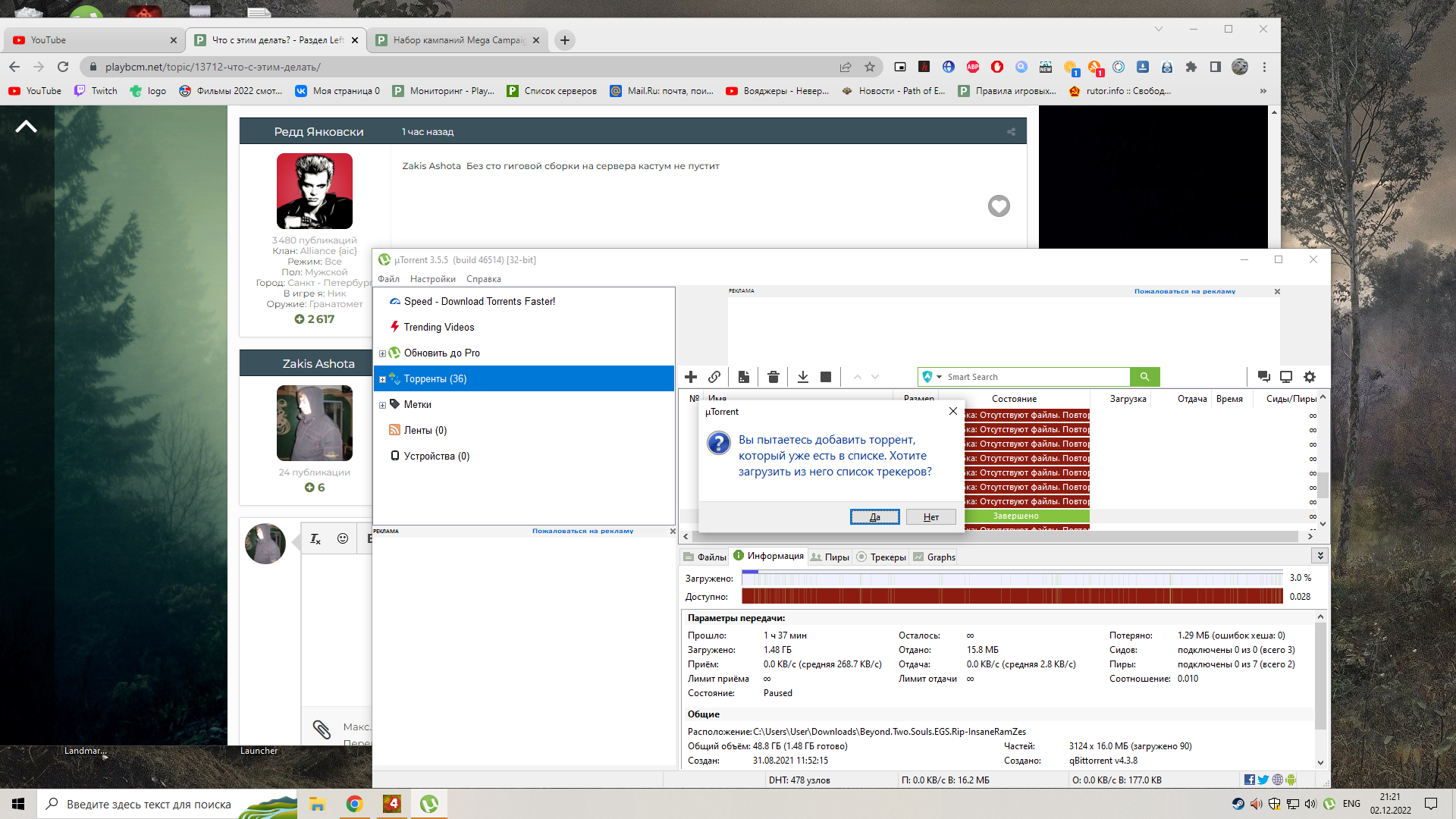The height and width of the screenshot is (819, 1456).
Task: Switch to the Graphs tab
Action: point(934,557)
